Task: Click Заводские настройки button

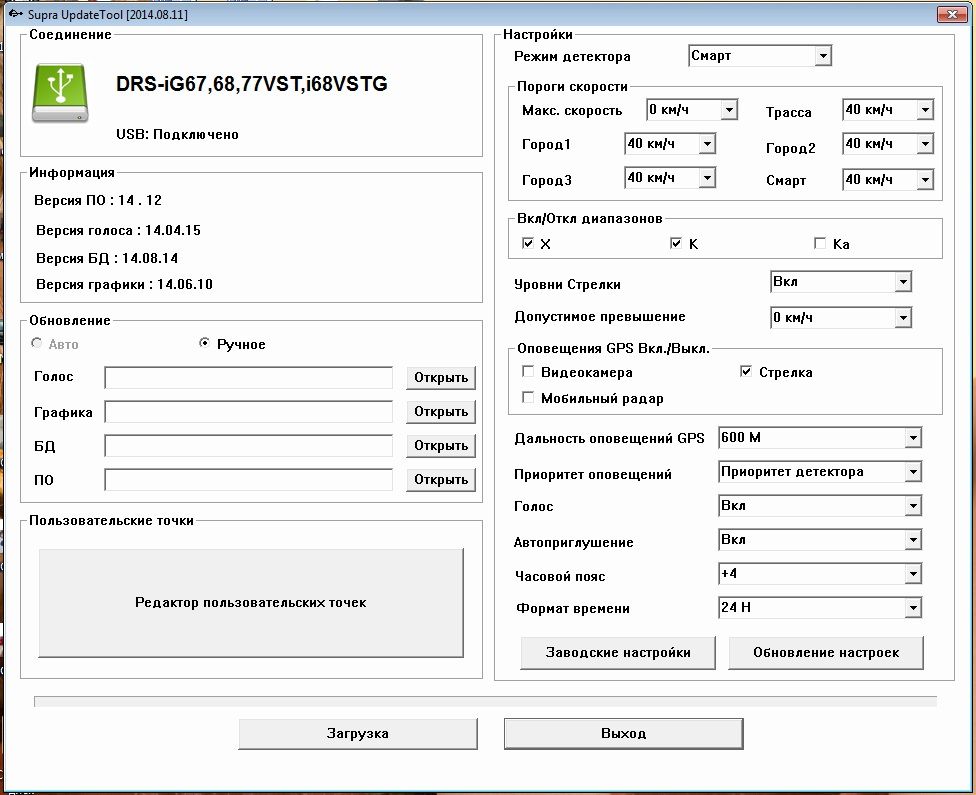Action: pyautogui.click(x=617, y=652)
